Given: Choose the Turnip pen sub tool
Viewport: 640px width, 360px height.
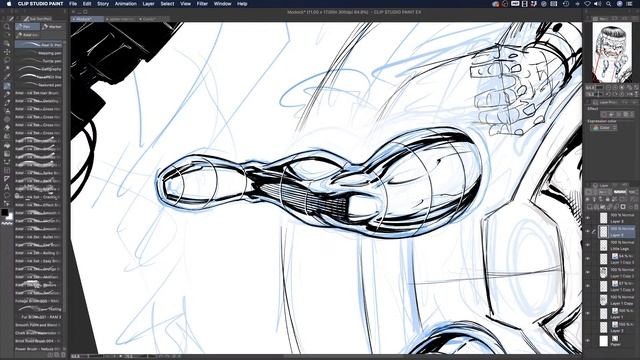Looking at the screenshot, I should point(38,61).
